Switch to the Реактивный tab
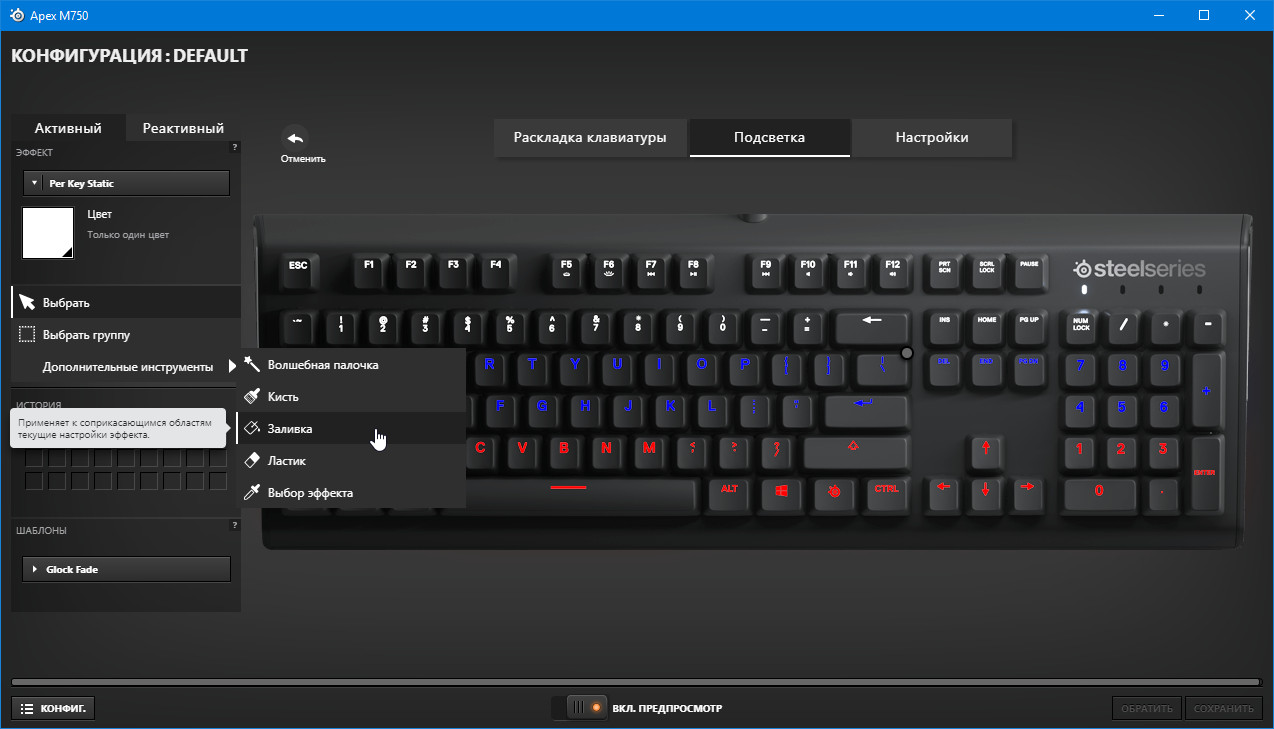The height and width of the screenshot is (729, 1274). (x=183, y=128)
